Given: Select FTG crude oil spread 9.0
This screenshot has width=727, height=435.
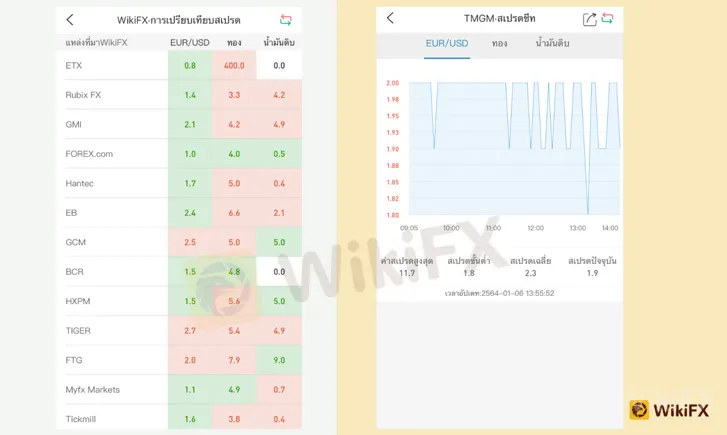Looking at the screenshot, I should (279, 360).
